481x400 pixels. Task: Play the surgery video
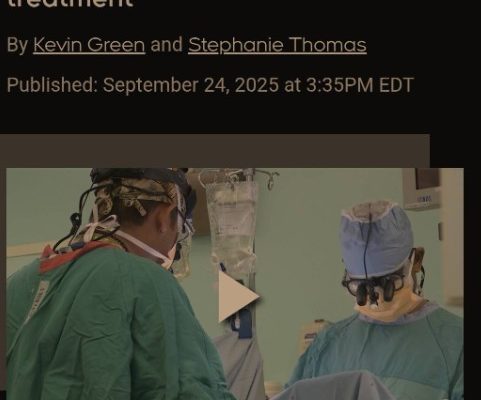pyautogui.click(x=239, y=296)
